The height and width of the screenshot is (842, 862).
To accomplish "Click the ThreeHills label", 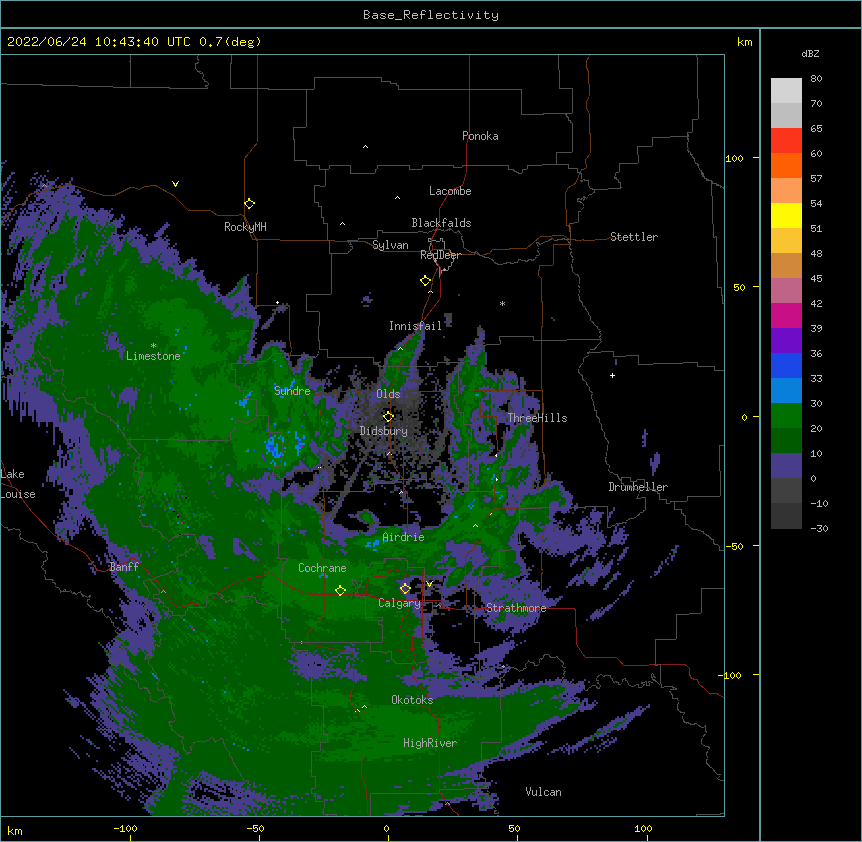I will [537, 418].
